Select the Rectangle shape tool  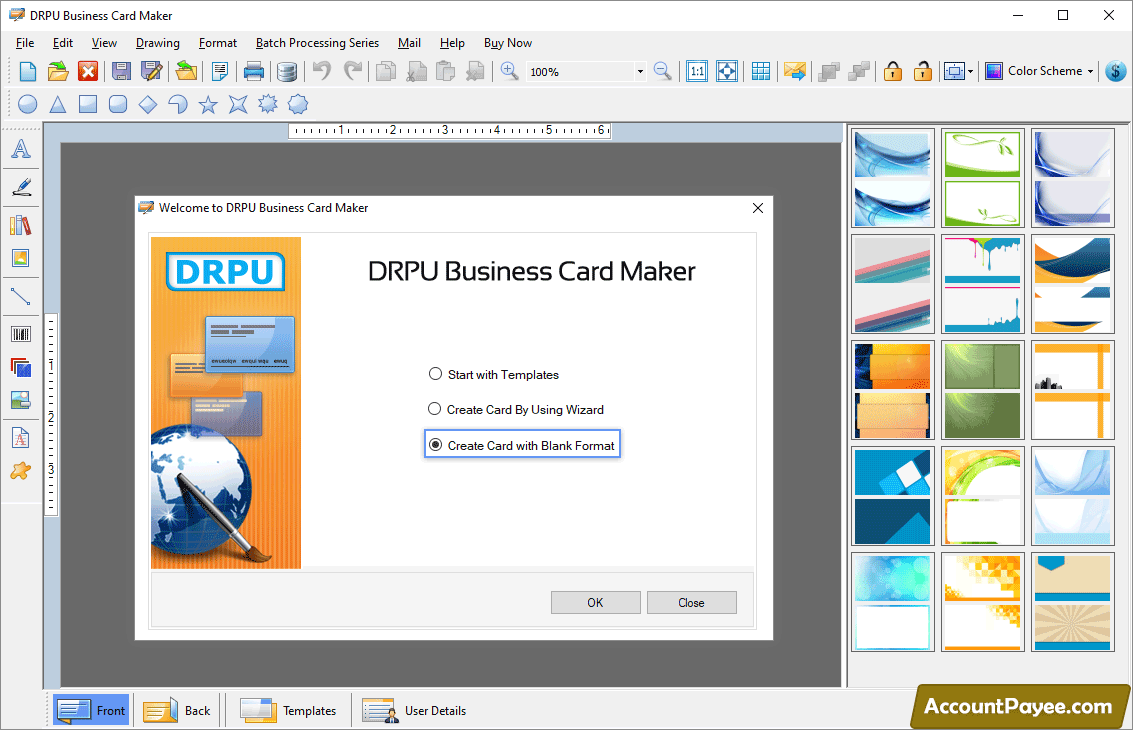tap(87, 104)
